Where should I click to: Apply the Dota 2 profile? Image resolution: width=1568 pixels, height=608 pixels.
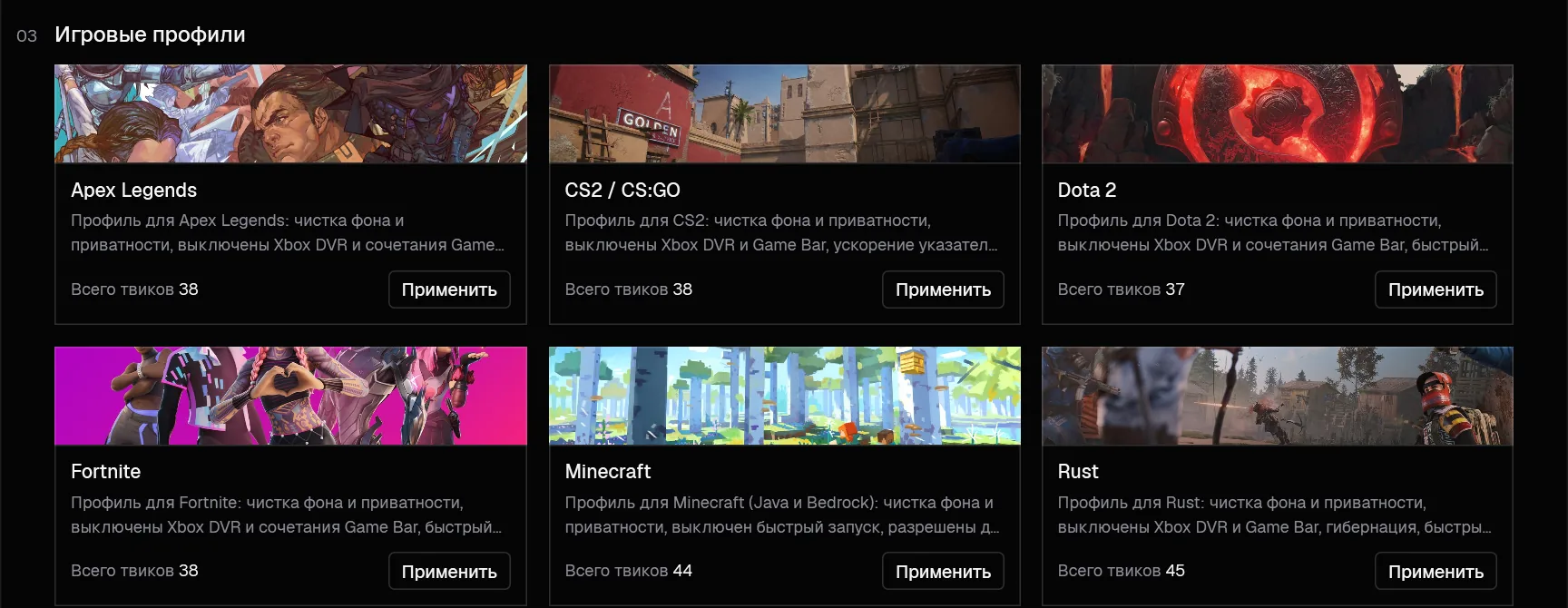pyautogui.click(x=1436, y=289)
